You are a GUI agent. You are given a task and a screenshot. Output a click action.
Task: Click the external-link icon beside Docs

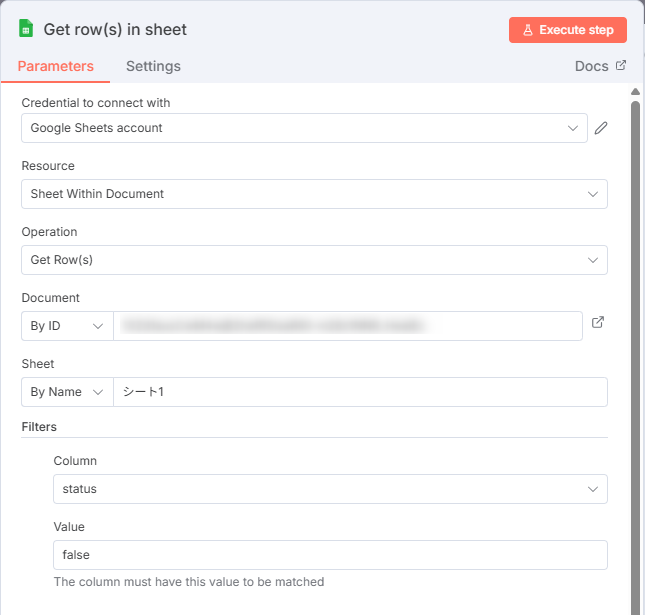pyautogui.click(x=621, y=66)
